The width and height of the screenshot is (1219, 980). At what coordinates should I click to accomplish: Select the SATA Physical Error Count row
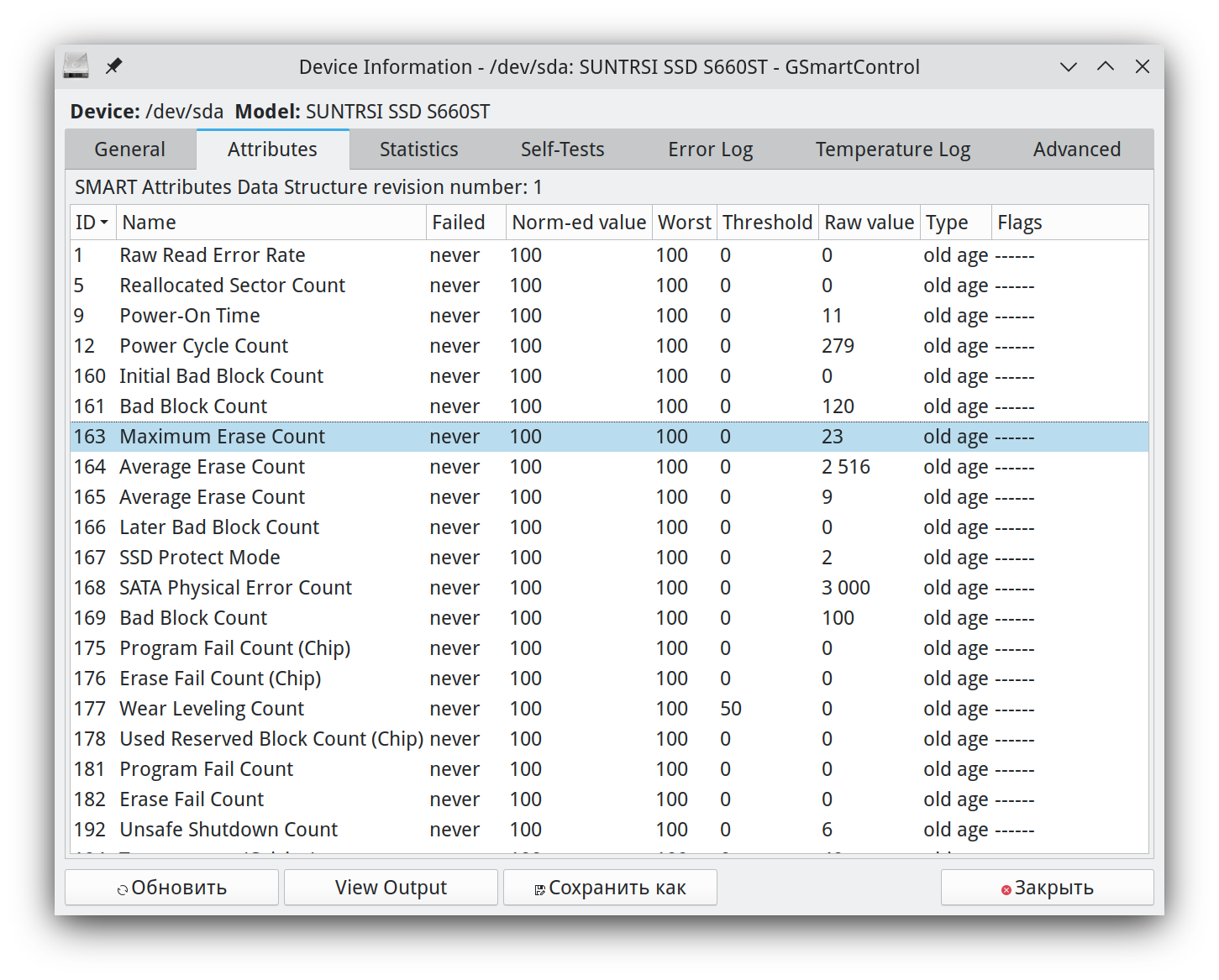pos(609,588)
